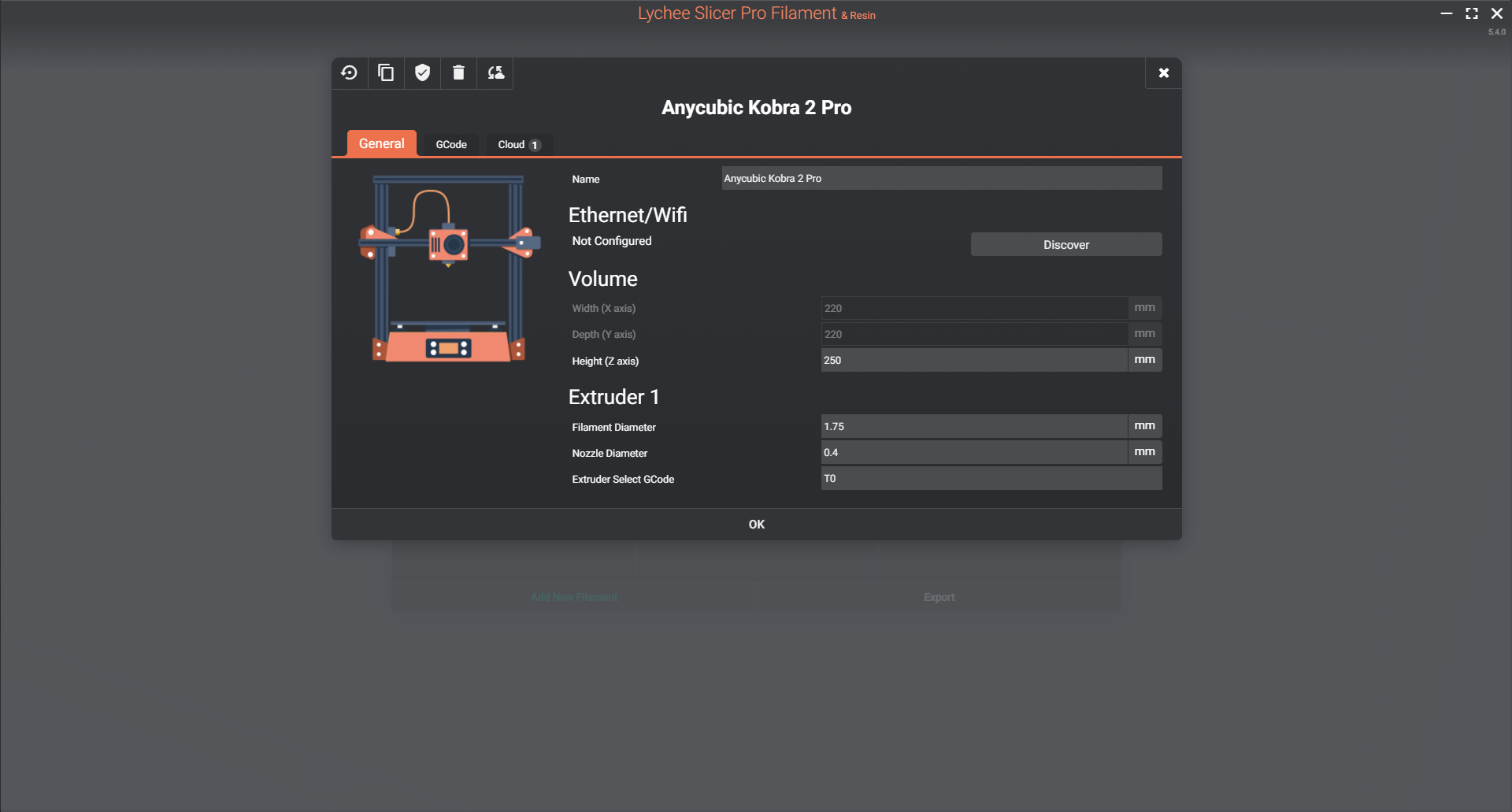This screenshot has height=812, width=1512.
Task: Minimize the Lychee Slicer window
Action: [1447, 13]
